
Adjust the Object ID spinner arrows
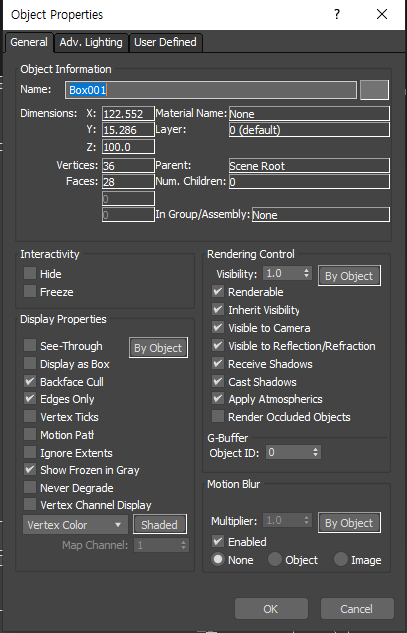pyautogui.click(x=316, y=453)
